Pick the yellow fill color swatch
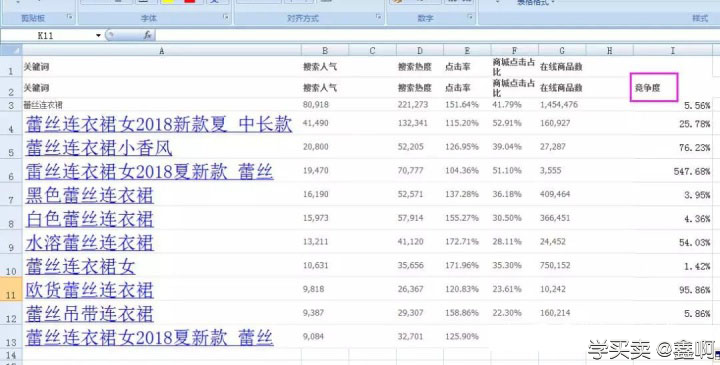This screenshot has height=365, width=720. (168, 1)
